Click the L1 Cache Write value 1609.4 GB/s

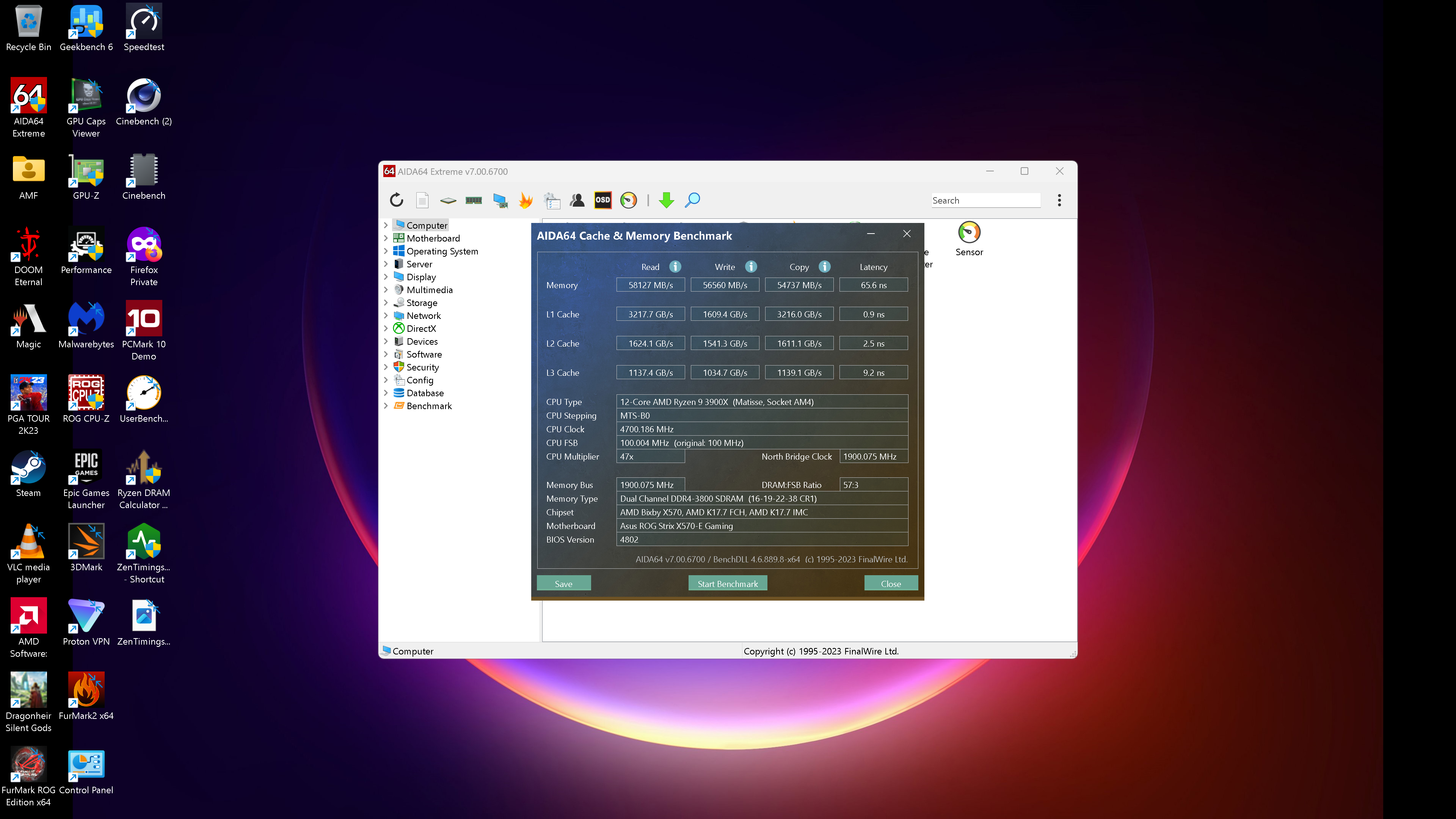tap(725, 314)
